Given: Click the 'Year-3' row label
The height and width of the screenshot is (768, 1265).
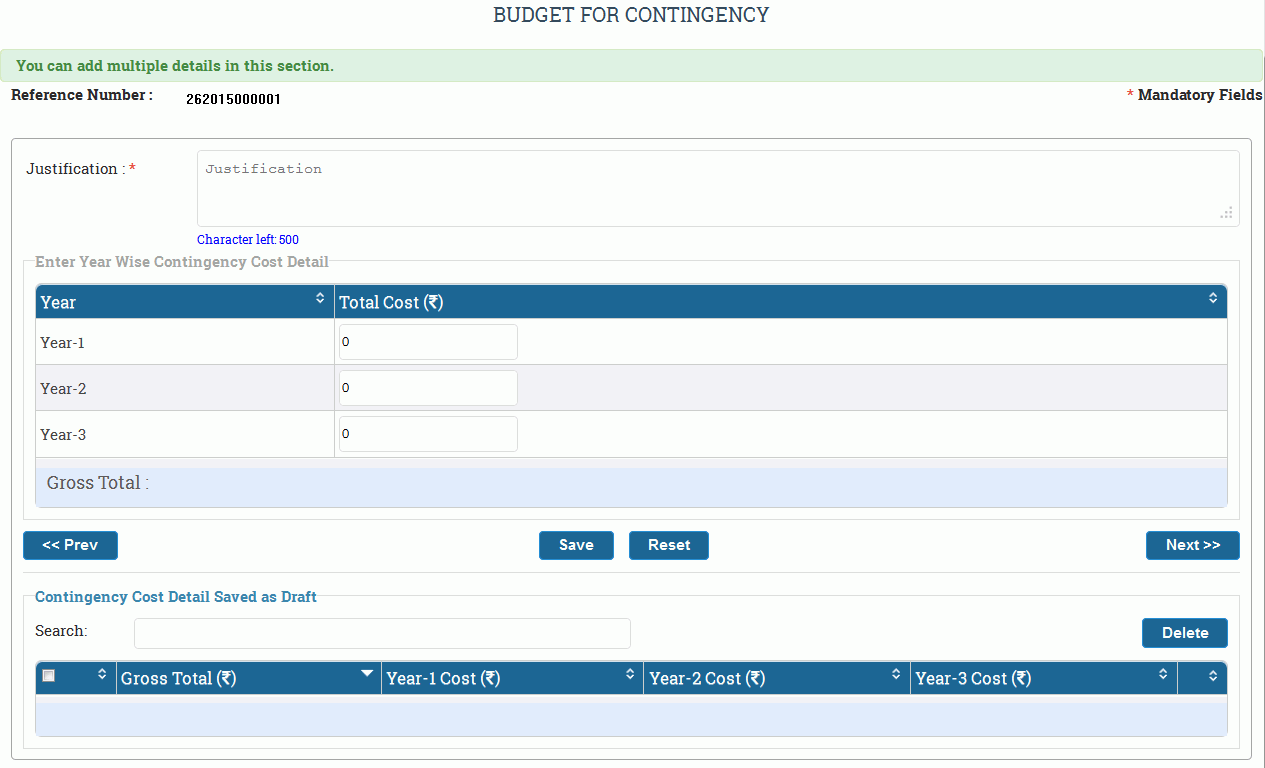Looking at the screenshot, I should tap(62, 435).
